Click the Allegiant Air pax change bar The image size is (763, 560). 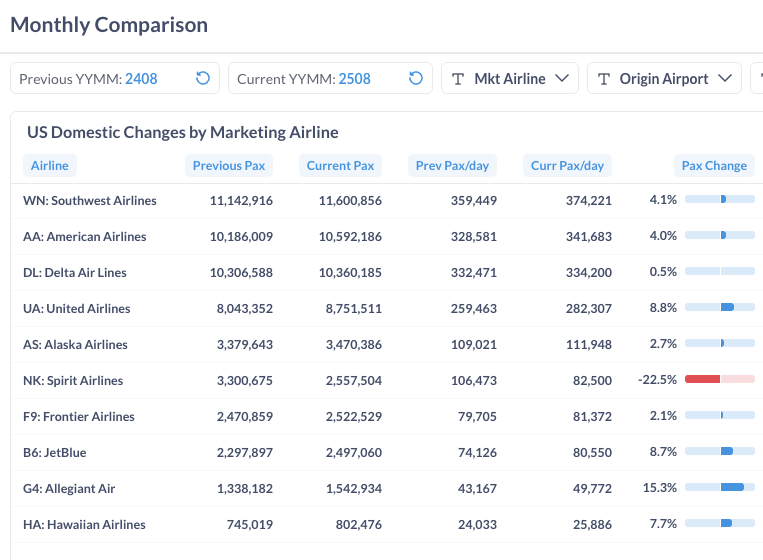720,487
